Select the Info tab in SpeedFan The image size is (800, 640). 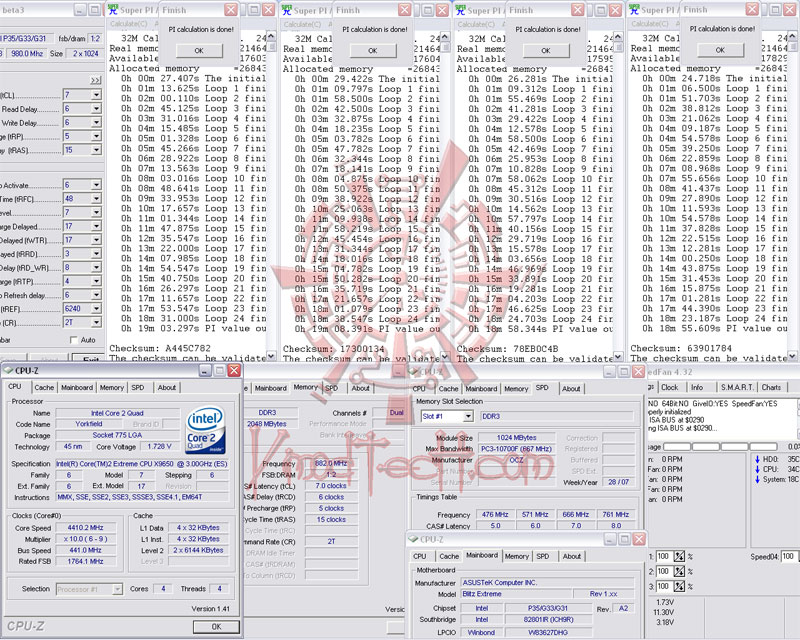pyautogui.click(x=697, y=387)
